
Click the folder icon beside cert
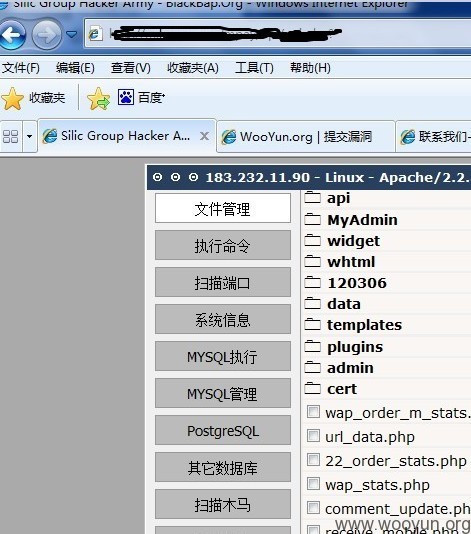312,389
